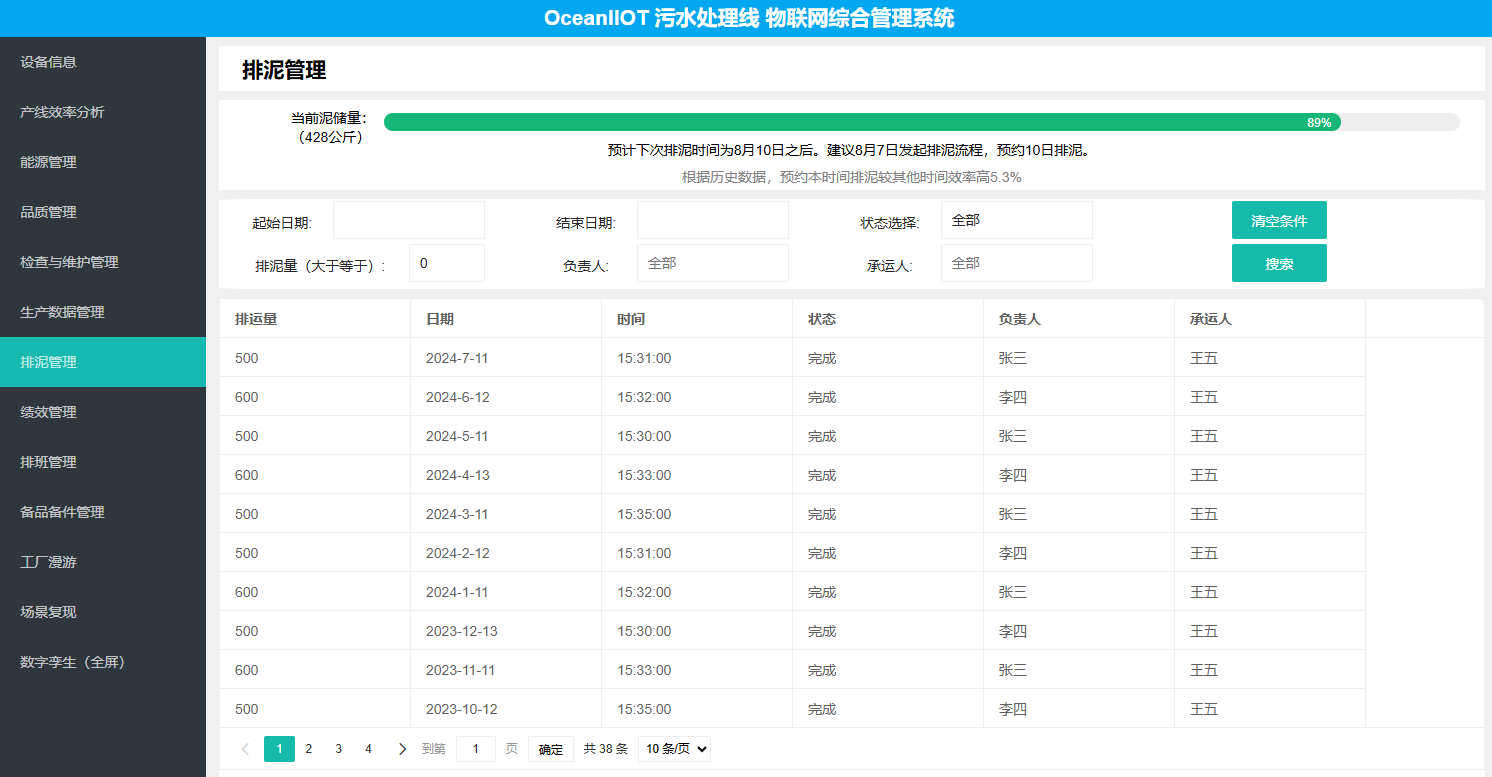1492x777 pixels.
Task: Focus the 排泥量 minimum input
Action: 447,263
